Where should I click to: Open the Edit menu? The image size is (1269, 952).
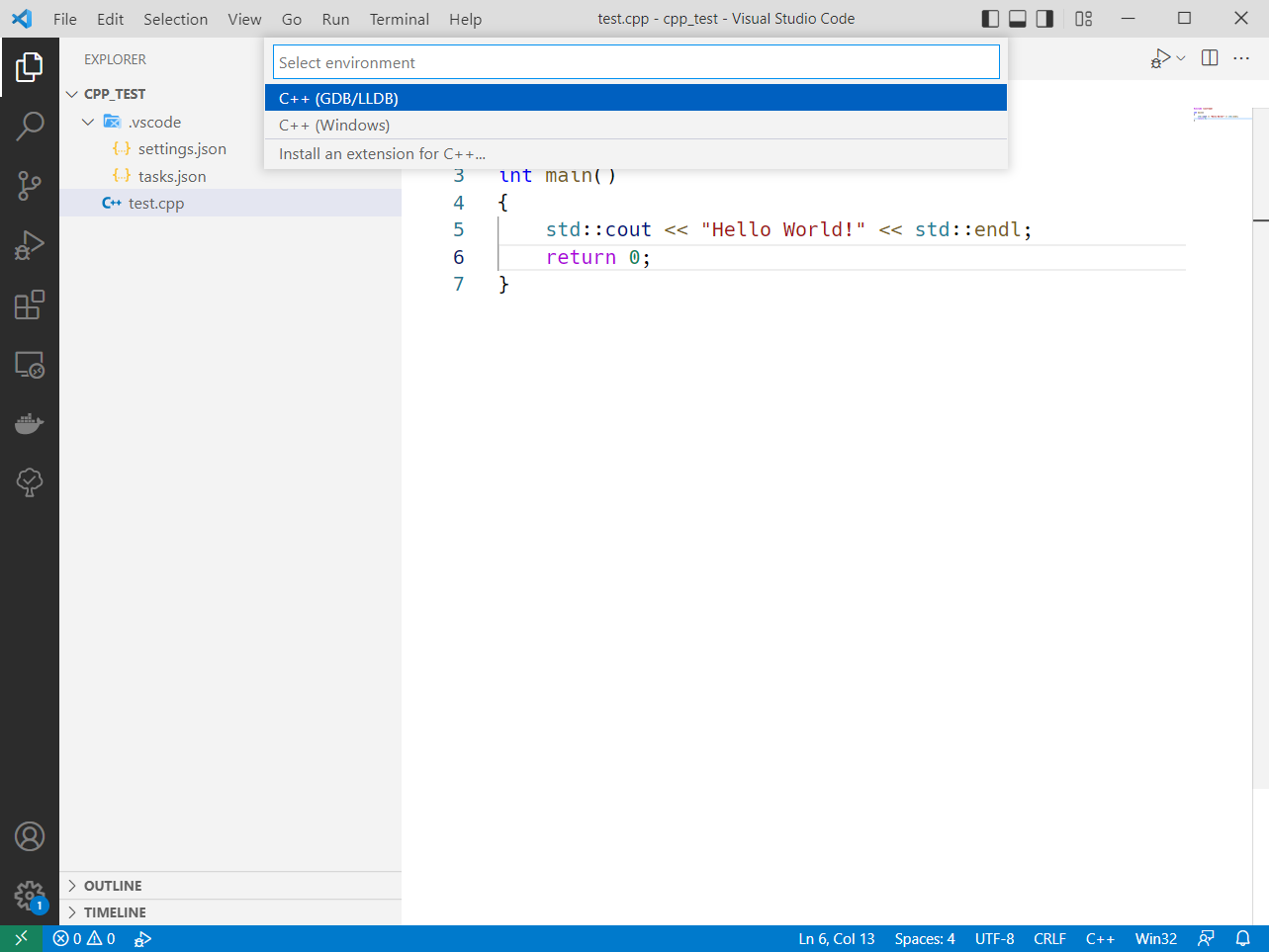[111, 19]
